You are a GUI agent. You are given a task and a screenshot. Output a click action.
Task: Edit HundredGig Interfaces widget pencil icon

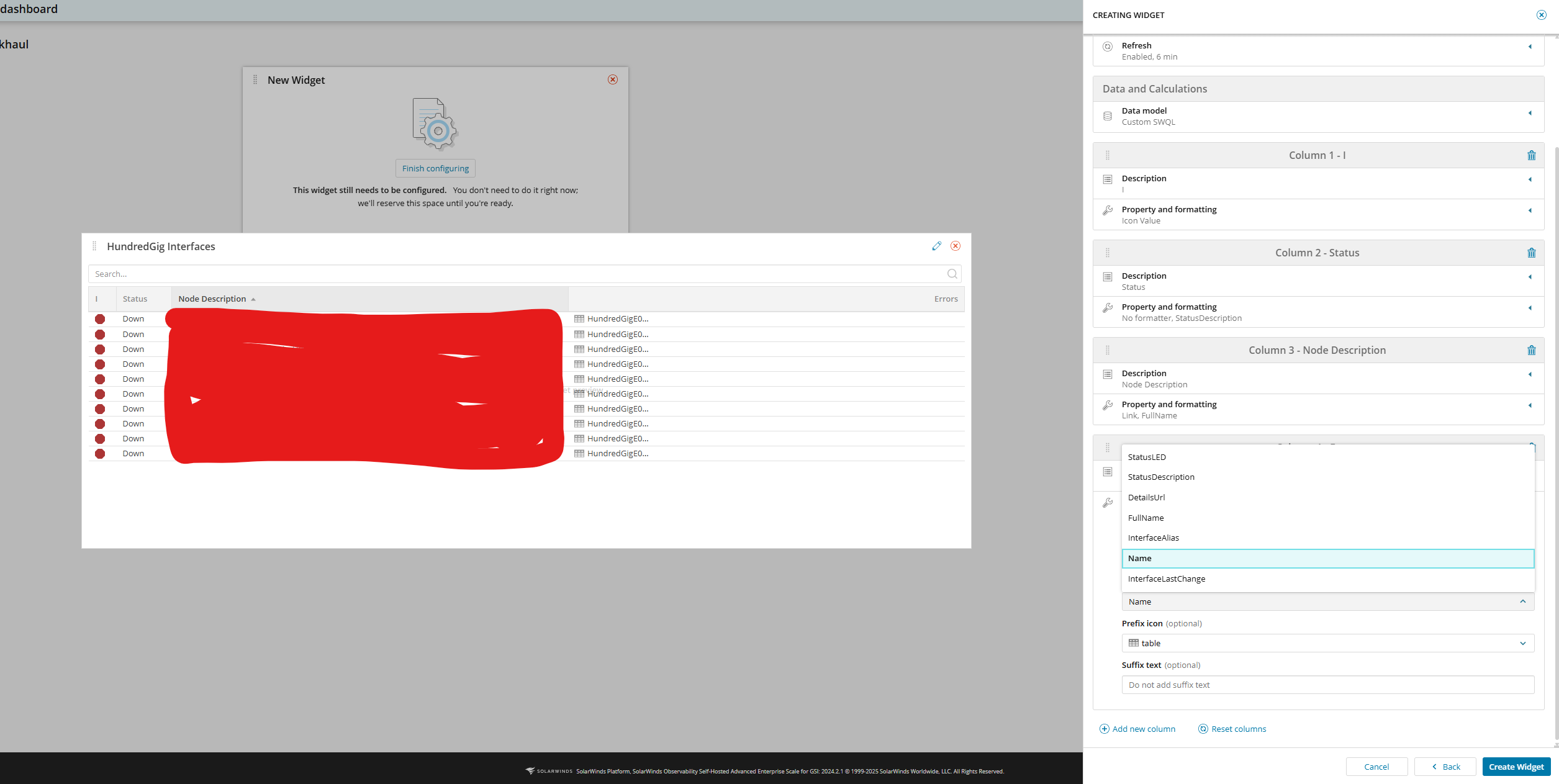point(936,246)
